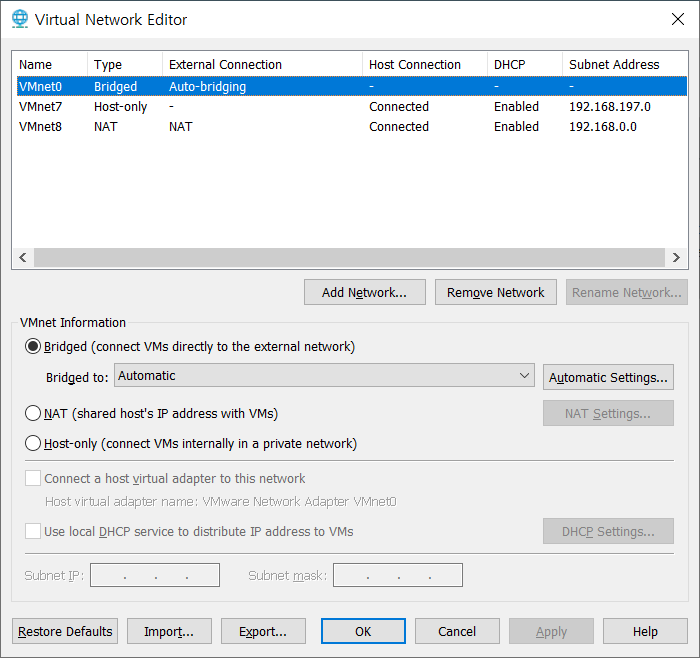Open DHCP Settings dialog
The width and height of the screenshot is (700, 658).
608,531
